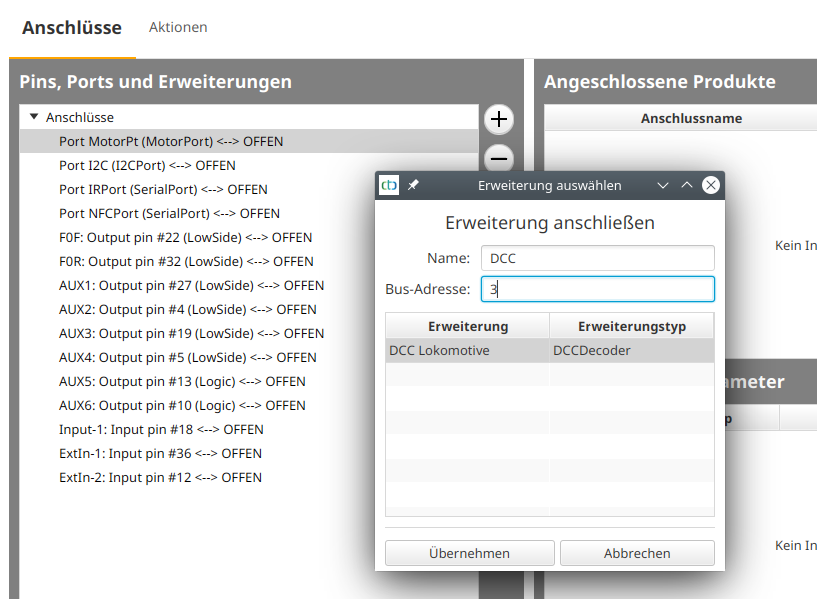Sort by Erweiterungstyp column header
Image resolution: width=817 pixels, height=599 pixels.
pyautogui.click(x=631, y=326)
